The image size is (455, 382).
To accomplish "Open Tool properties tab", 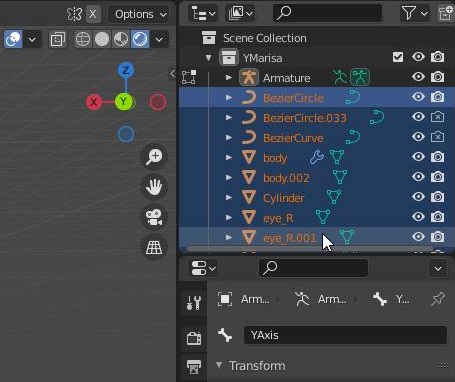I will pyautogui.click(x=194, y=303).
